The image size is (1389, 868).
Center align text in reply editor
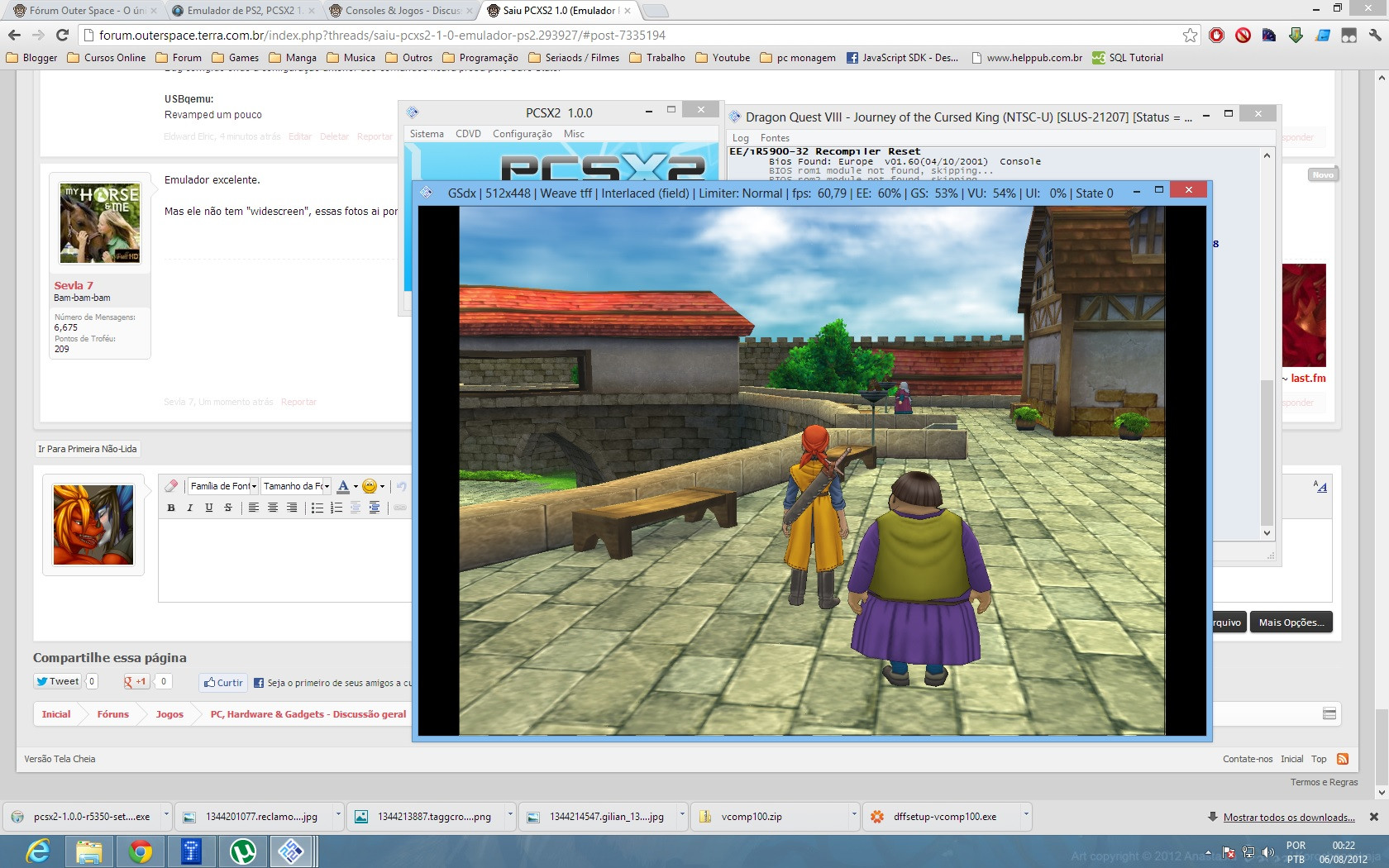click(273, 508)
